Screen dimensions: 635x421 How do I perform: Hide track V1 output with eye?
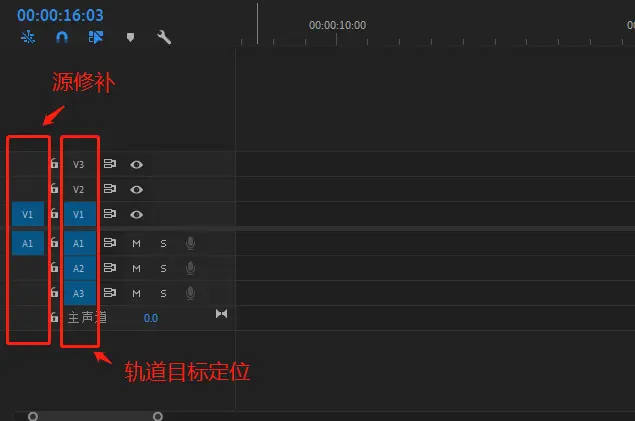coord(136,215)
